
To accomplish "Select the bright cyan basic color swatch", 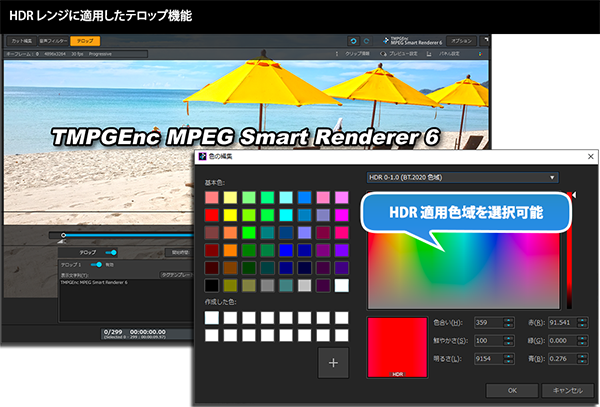I will pyautogui.click(x=286, y=215).
